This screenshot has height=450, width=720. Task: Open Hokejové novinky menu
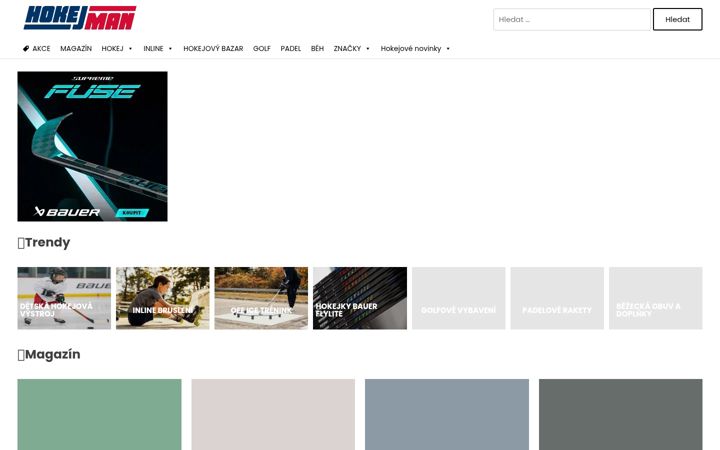coord(411,49)
